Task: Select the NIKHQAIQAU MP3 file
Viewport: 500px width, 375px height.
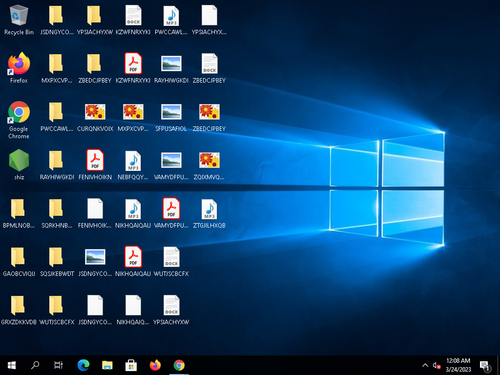Action: tap(133, 213)
